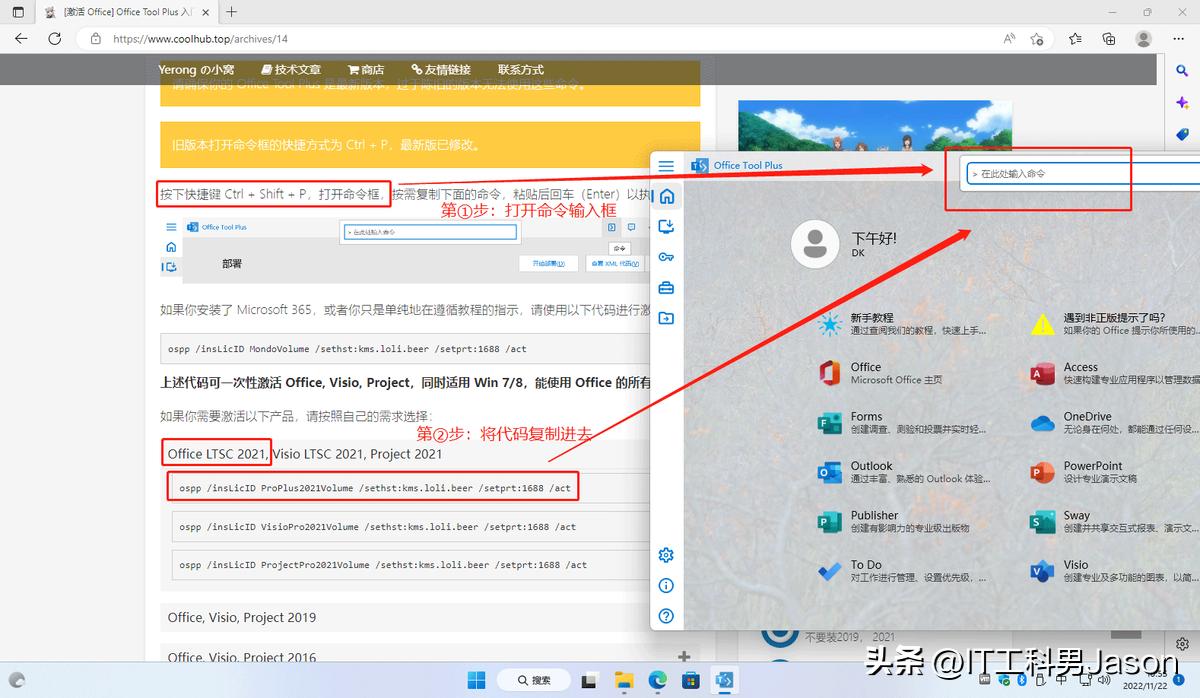The height and width of the screenshot is (698, 1200).
Task: Open Toolbox briefcase icon in Office Tool Plus sidebar
Action: pos(666,288)
